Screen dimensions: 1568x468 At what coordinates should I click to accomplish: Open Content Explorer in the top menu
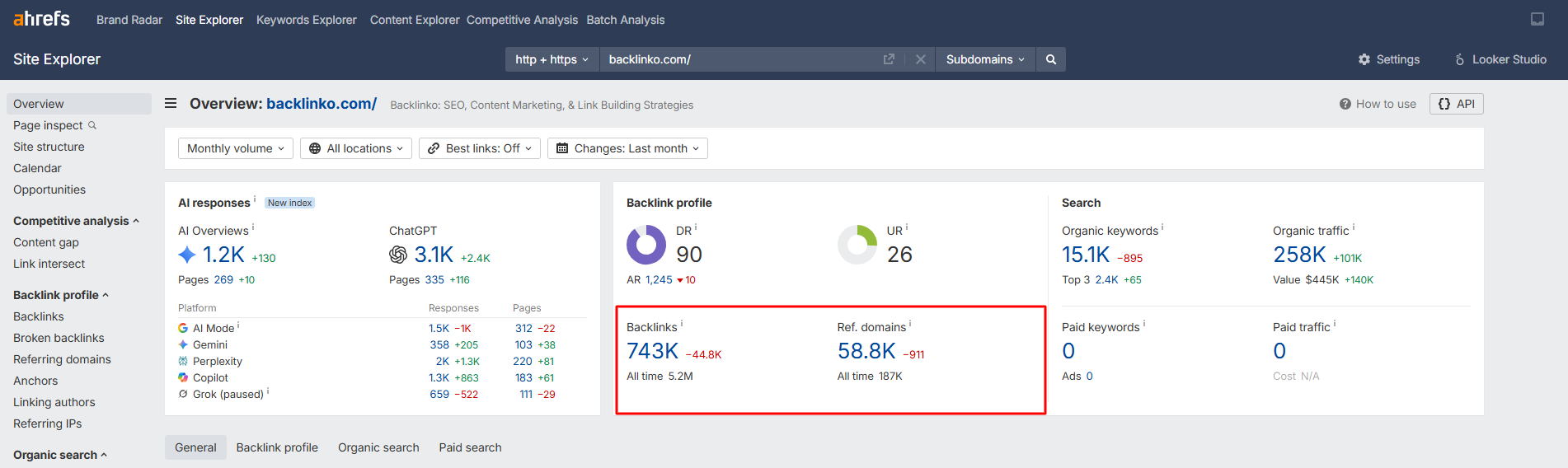click(x=415, y=20)
